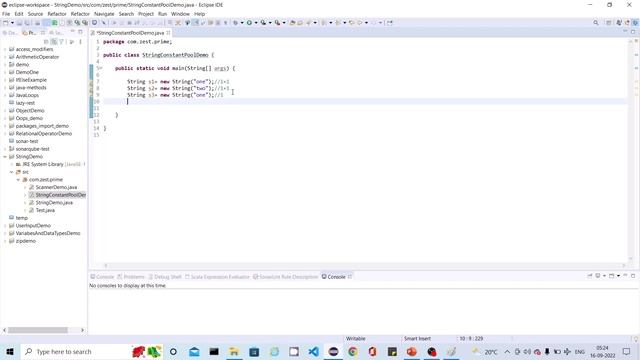Expand the access_modifiers project
640x360 pixels.
coord(5,49)
